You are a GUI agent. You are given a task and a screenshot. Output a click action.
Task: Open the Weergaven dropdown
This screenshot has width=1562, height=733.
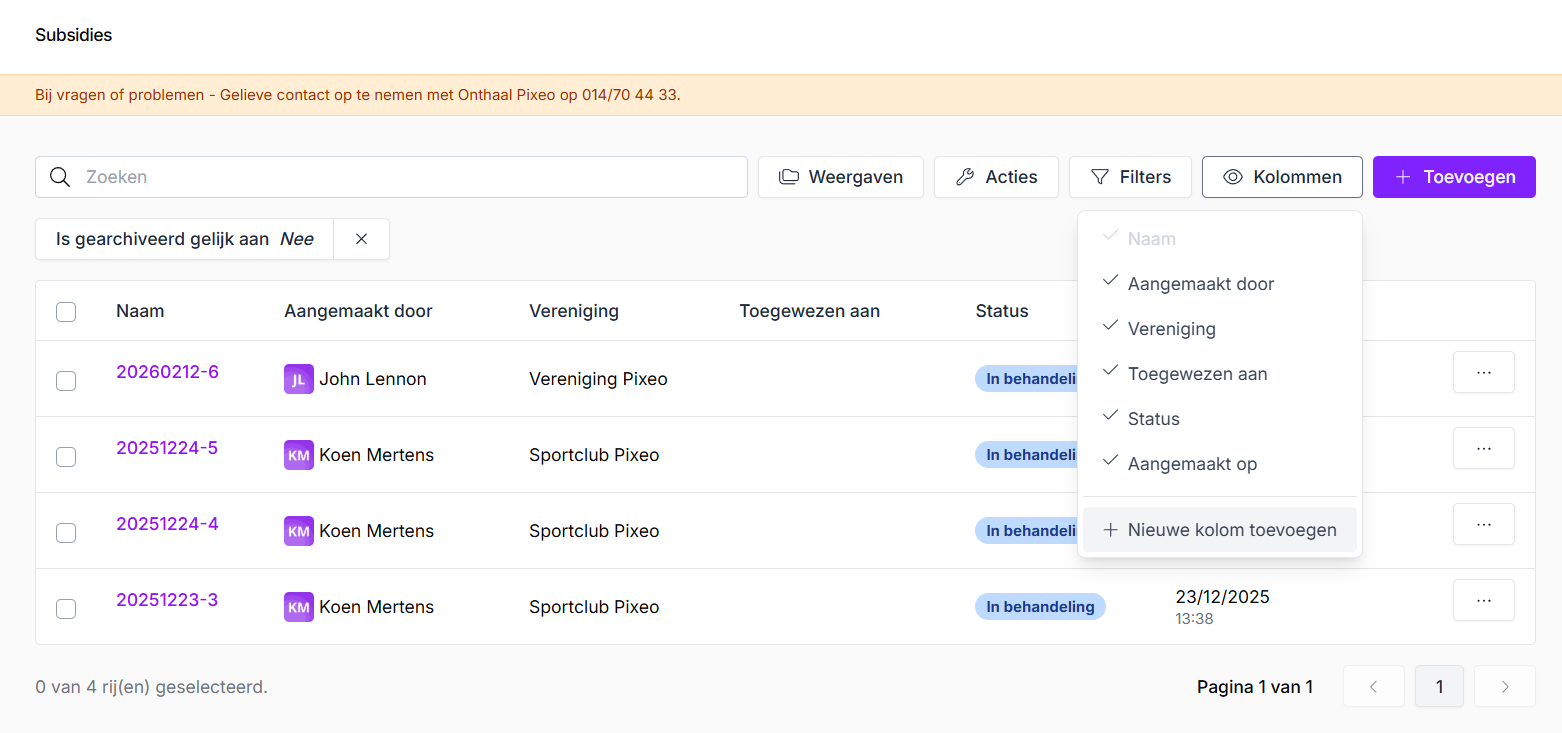[840, 177]
